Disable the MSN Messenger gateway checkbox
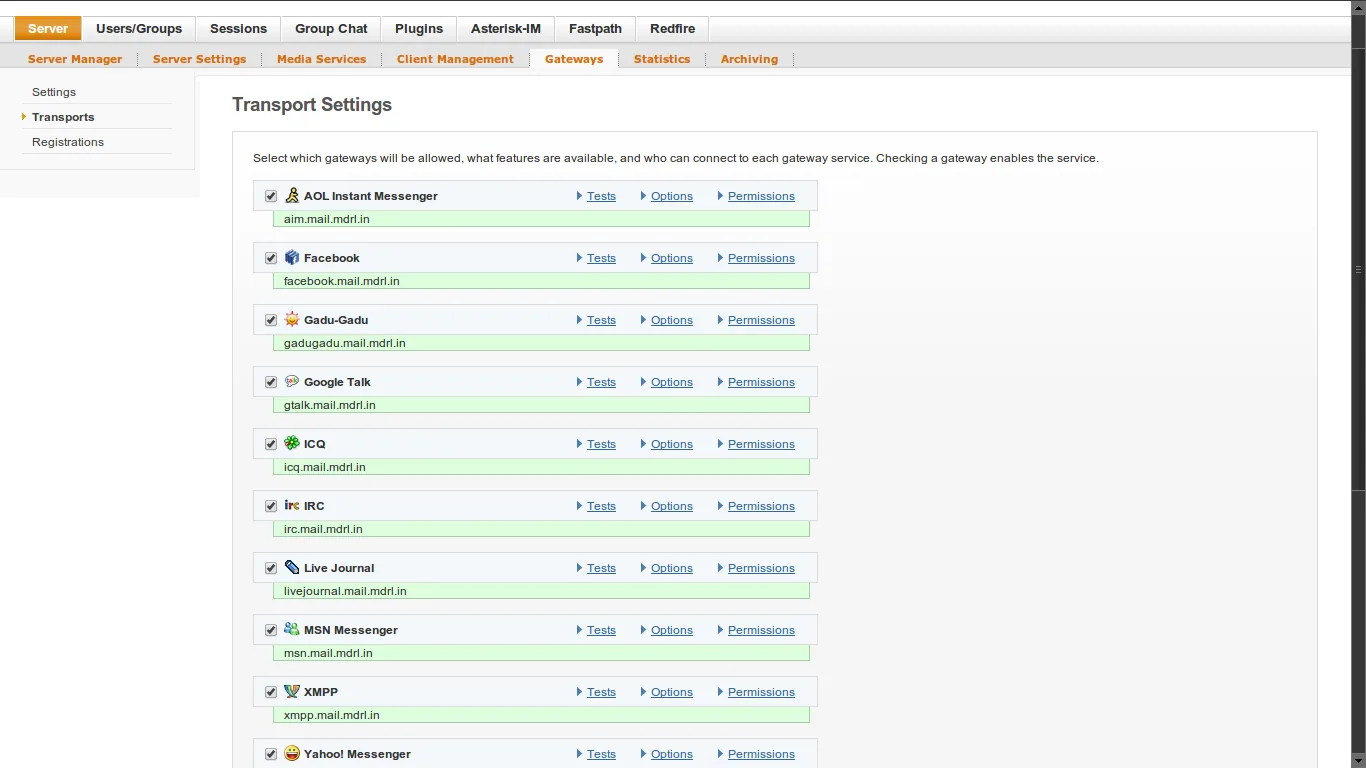This screenshot has width=1366, height=768. (x=271, y=630)
